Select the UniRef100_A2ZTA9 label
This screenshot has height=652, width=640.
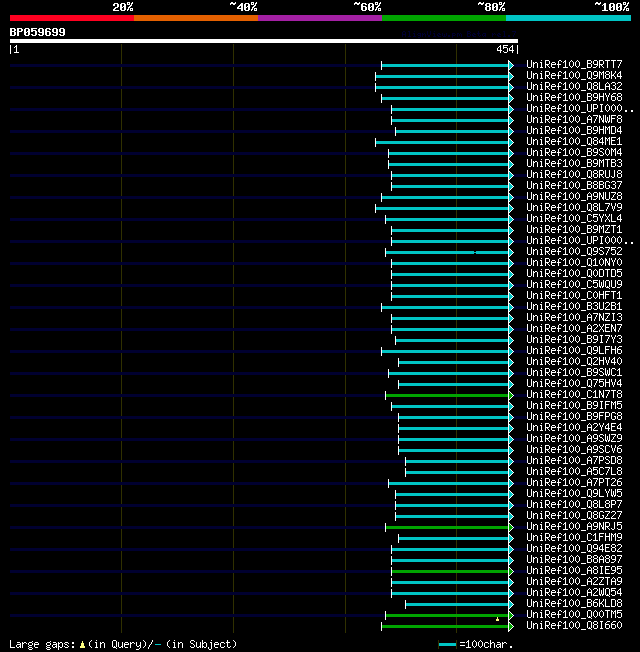pyautogui.click(x=574, y=582)
